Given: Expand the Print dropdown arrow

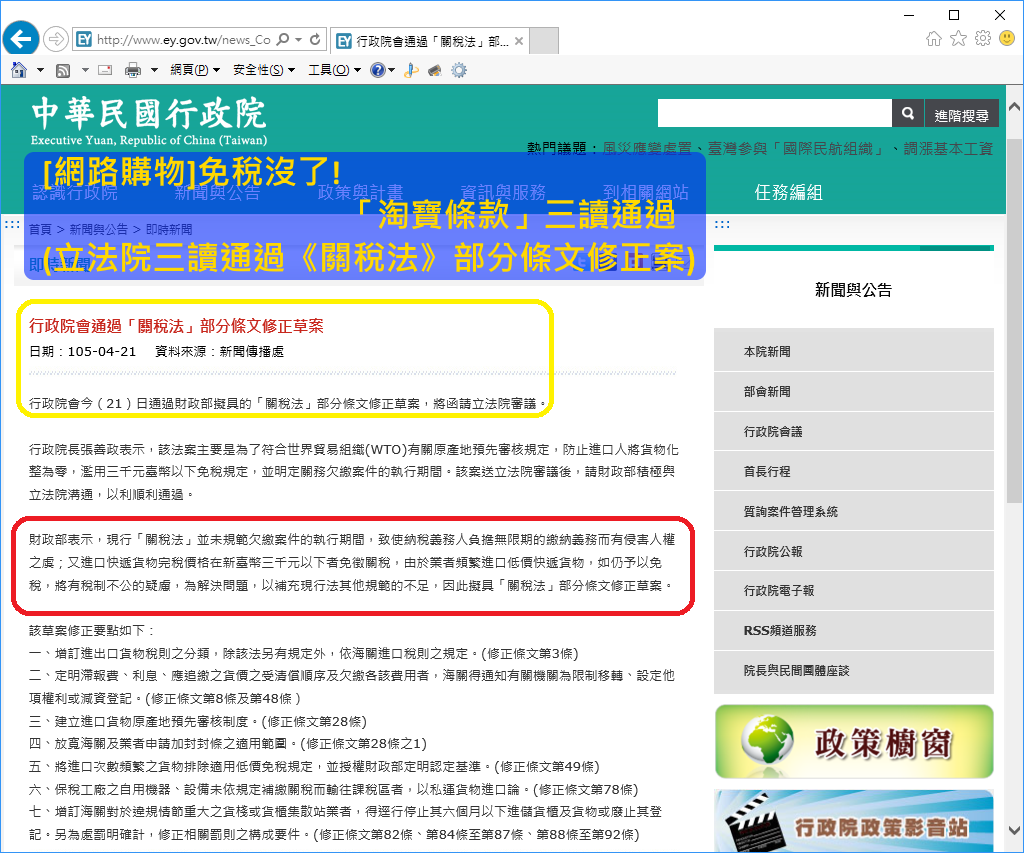Looking at the screenshot, I should pos(154,70).
